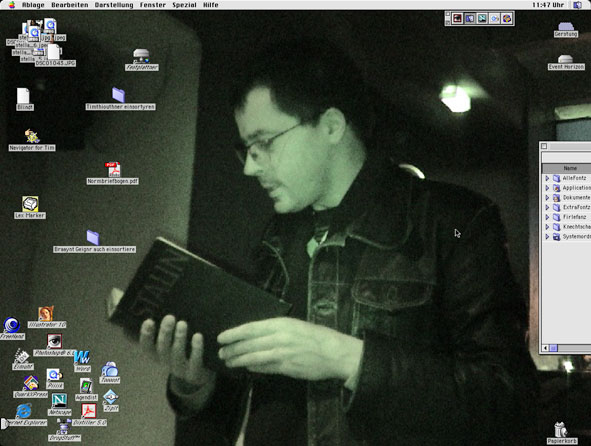Select the Netscape alias icon

[x=59, y=400]
